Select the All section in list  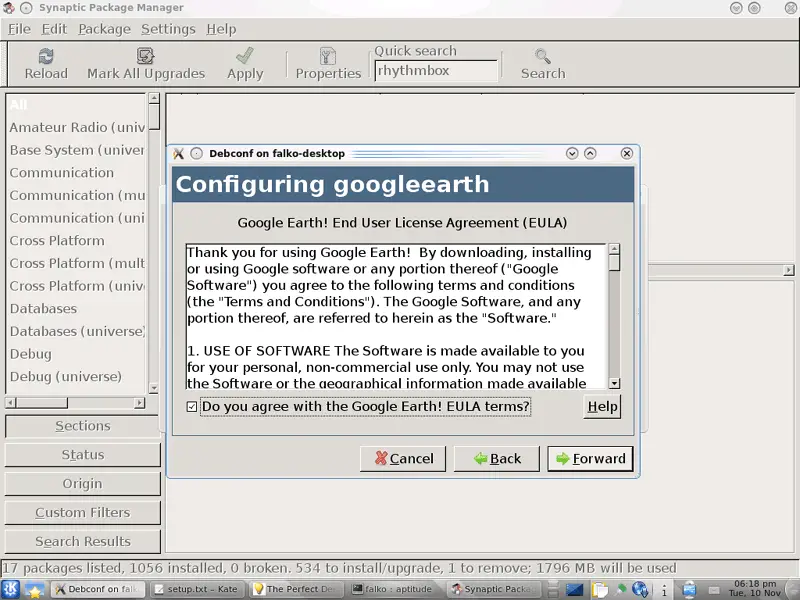coord(77,105)
